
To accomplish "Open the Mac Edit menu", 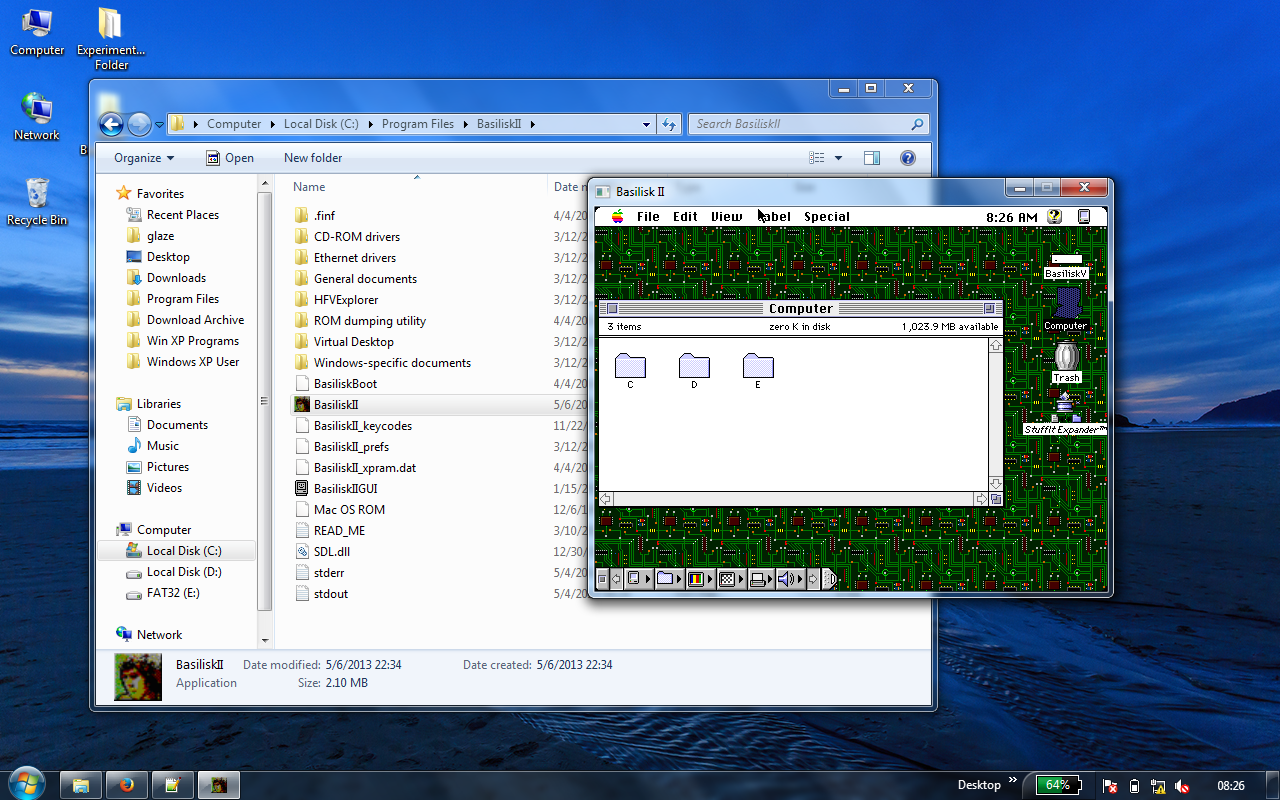I will coord(685,216).
